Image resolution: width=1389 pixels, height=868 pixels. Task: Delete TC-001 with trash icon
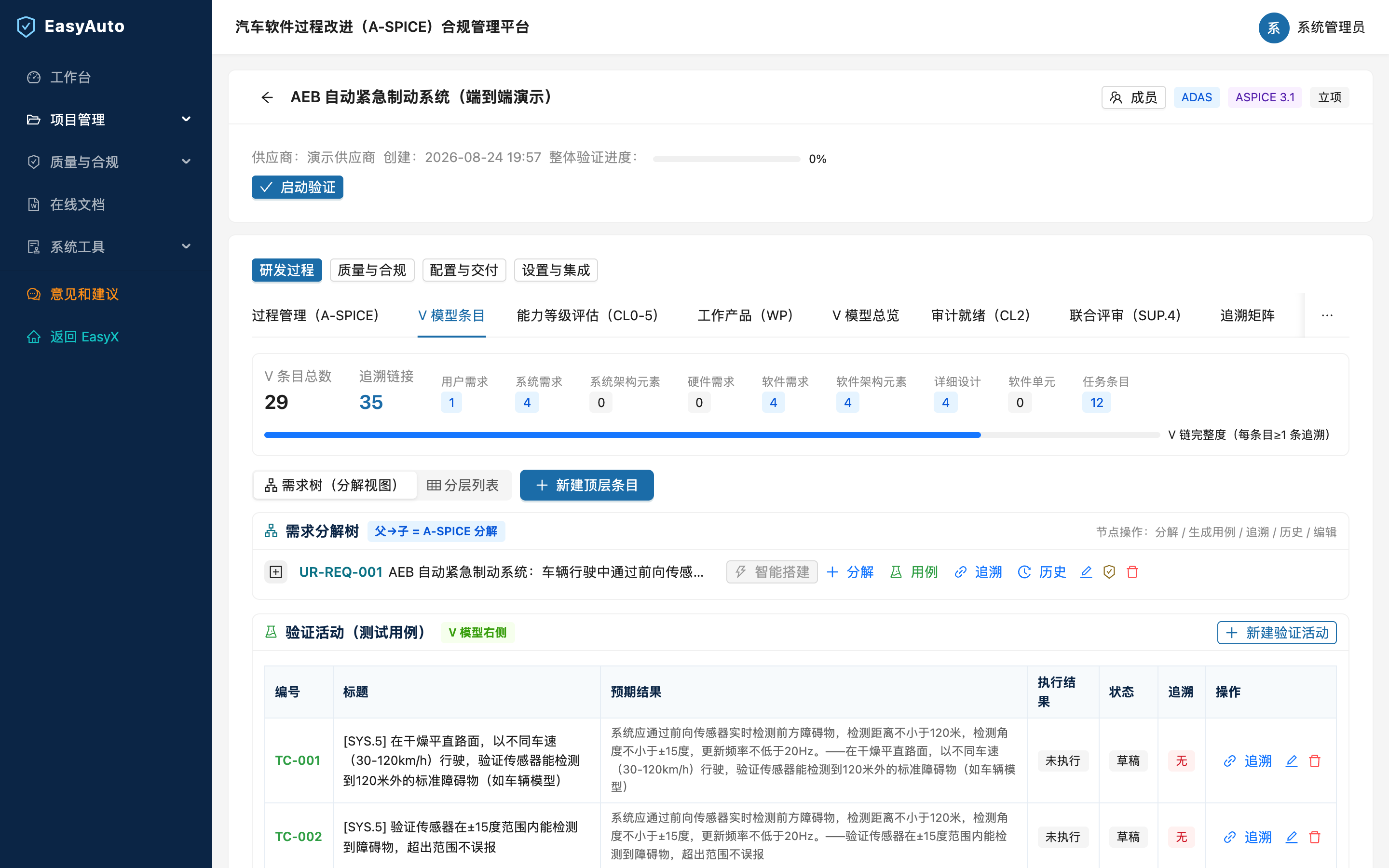(1315, 761)
